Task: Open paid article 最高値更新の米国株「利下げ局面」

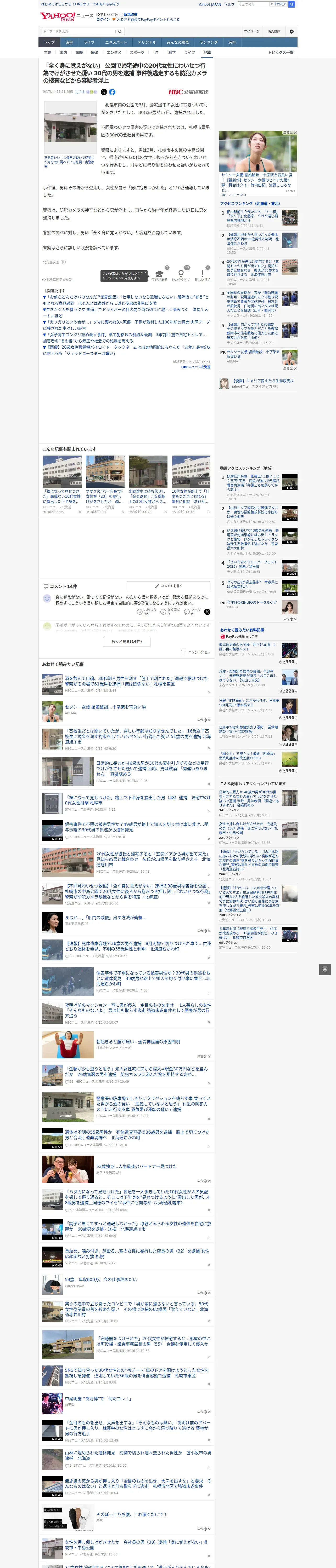Action: click(248, 647)
